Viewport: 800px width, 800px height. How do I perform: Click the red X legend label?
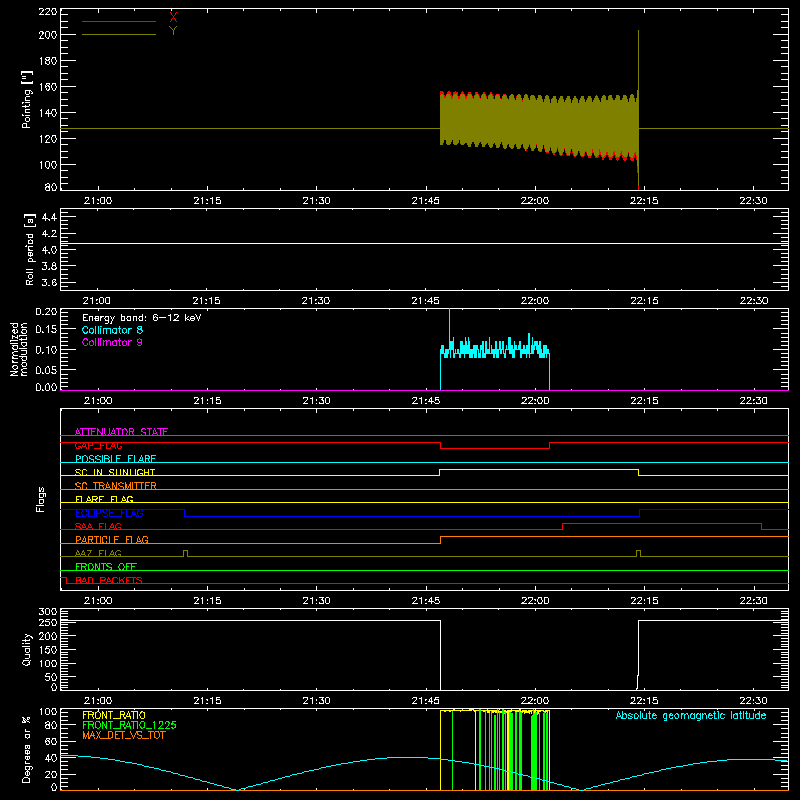coord(173,18)
